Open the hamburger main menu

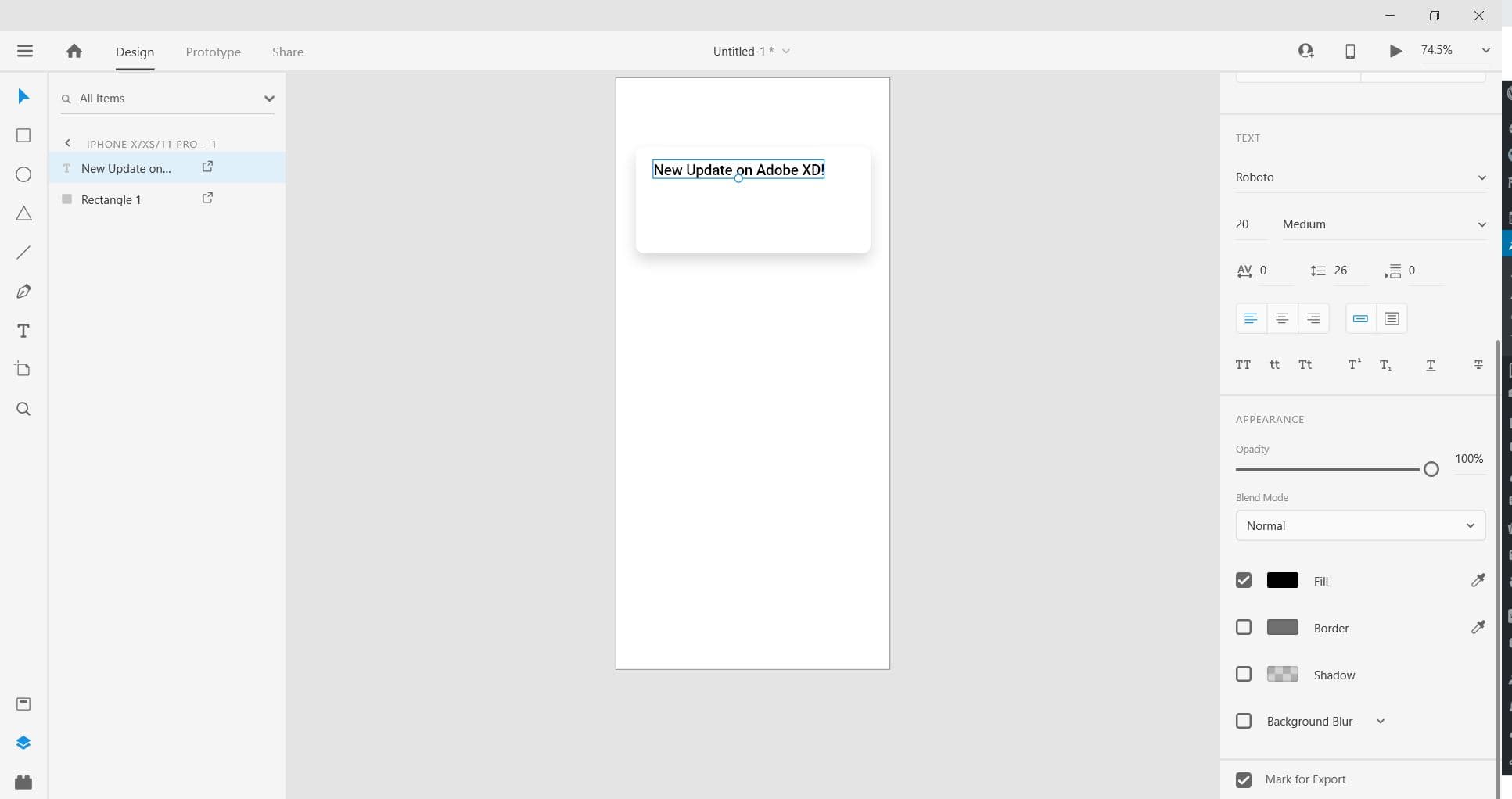(x=25, y=51)
